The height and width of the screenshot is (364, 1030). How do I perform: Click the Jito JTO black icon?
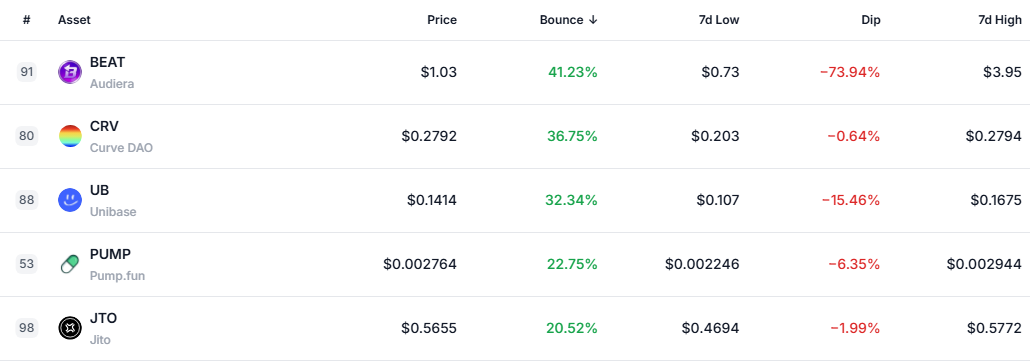[70, 328]
